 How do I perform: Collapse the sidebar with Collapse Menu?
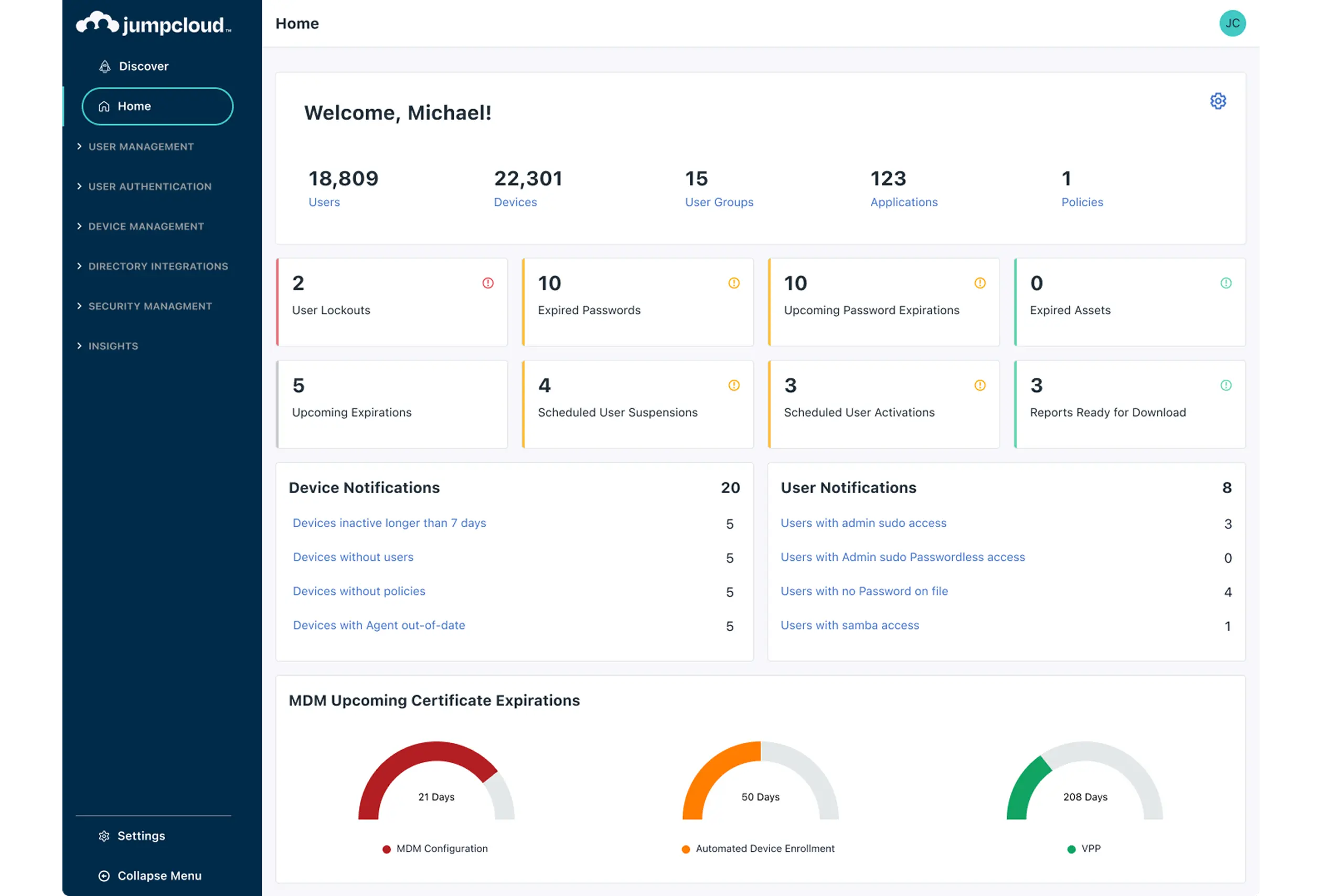150,876
